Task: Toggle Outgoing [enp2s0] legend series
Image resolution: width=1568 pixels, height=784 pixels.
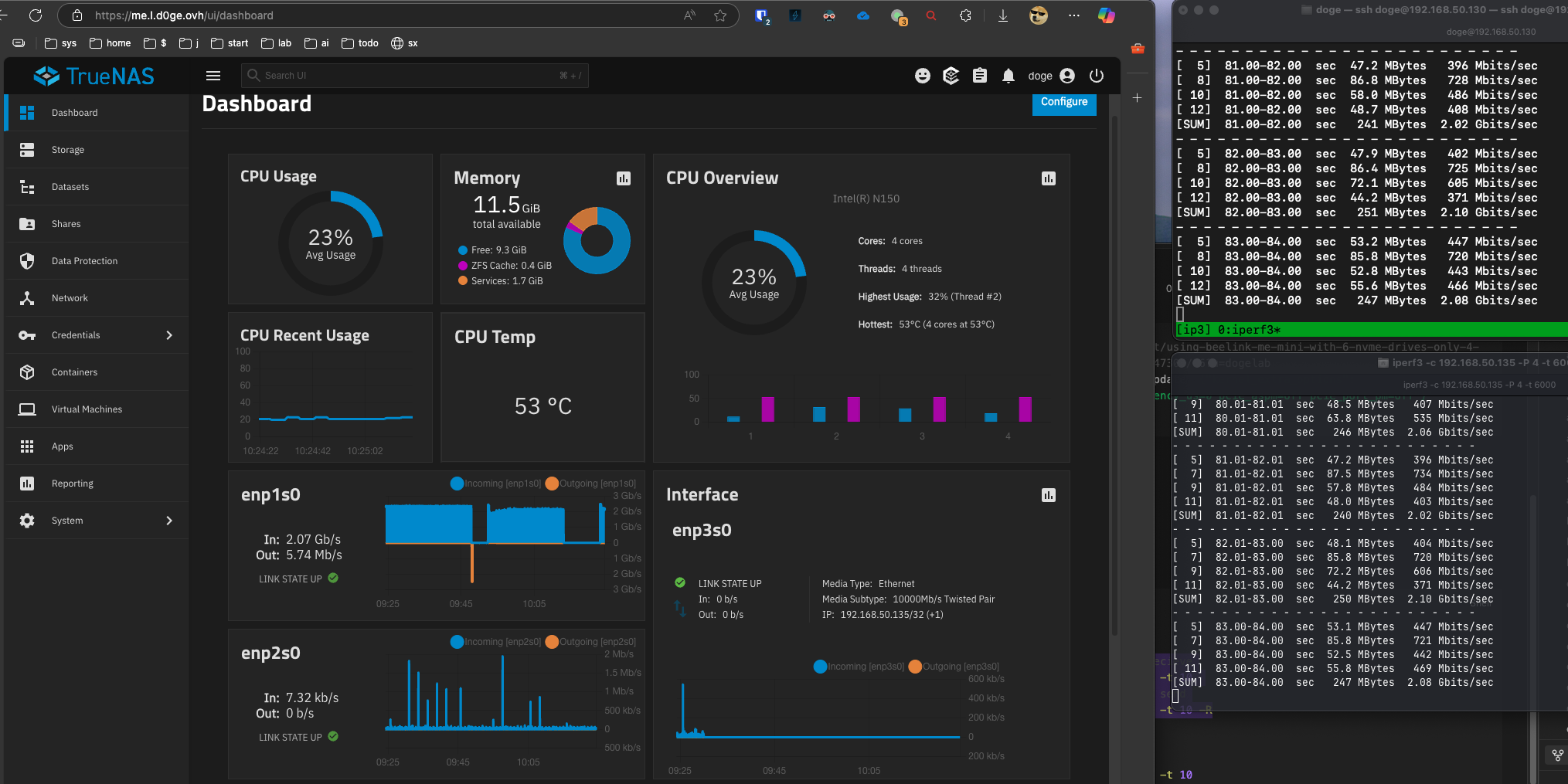Action: pos(590,642)
